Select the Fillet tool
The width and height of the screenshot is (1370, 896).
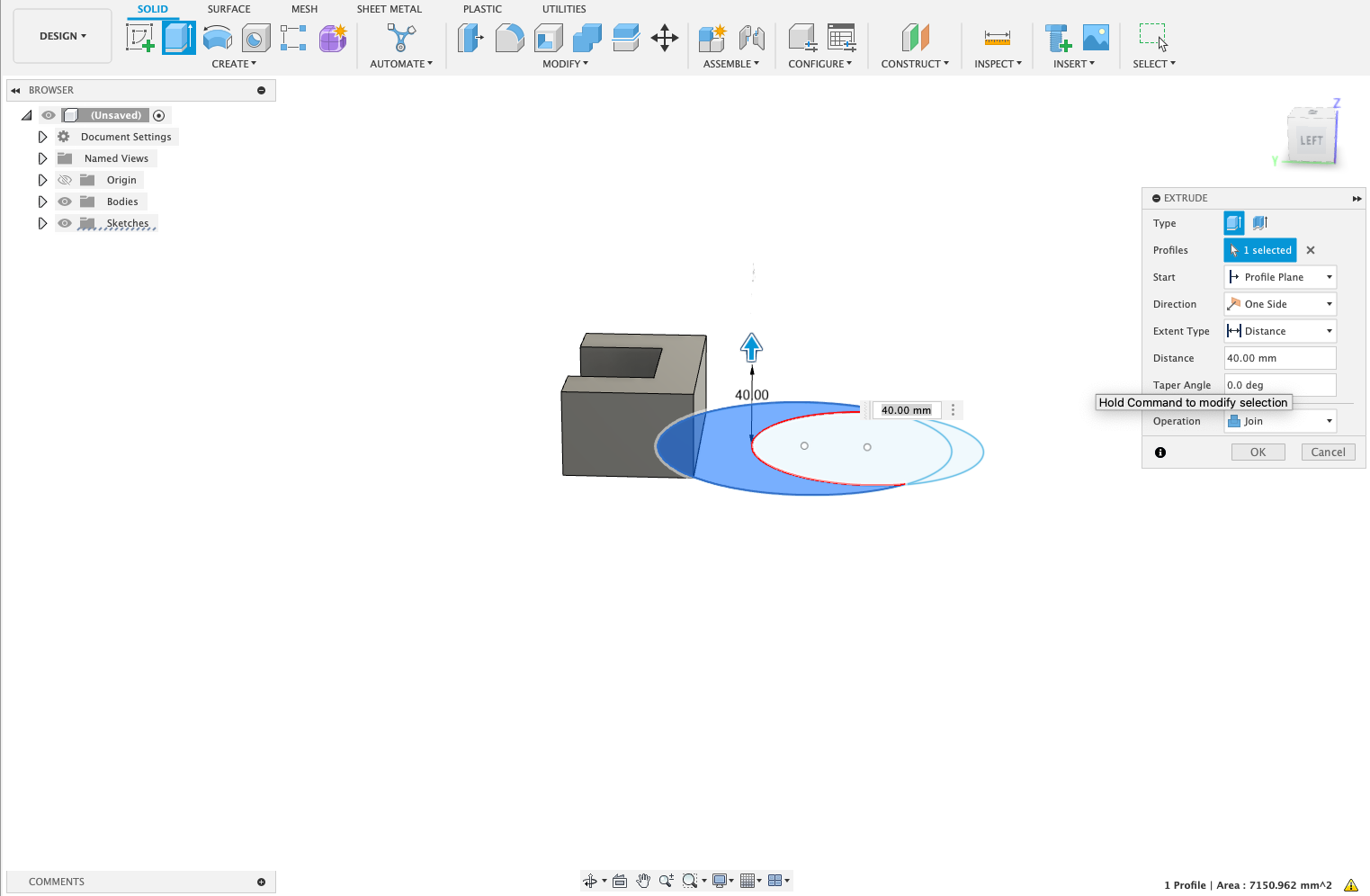[509, 38]
